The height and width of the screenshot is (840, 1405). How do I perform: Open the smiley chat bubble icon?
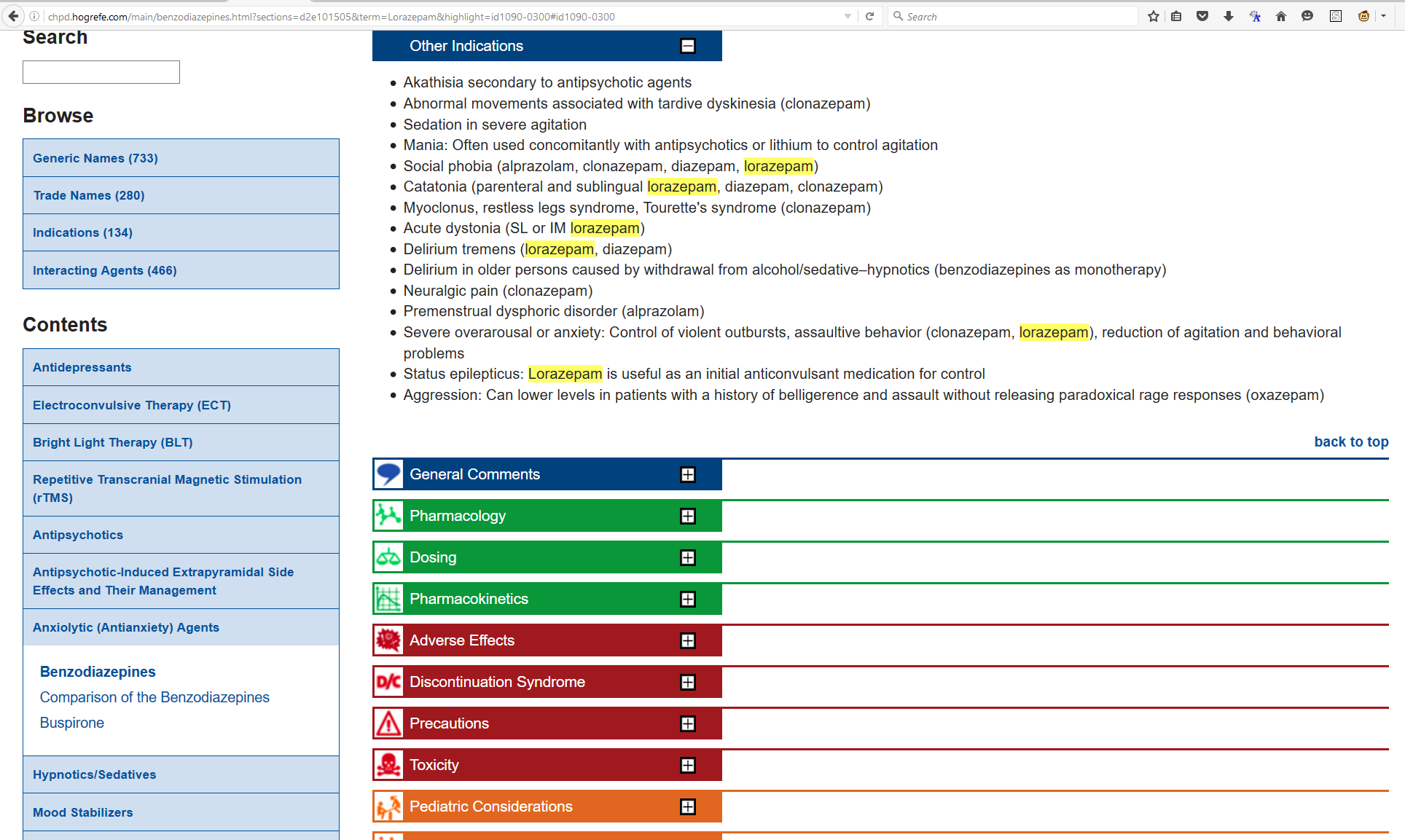click(1307, 16)
